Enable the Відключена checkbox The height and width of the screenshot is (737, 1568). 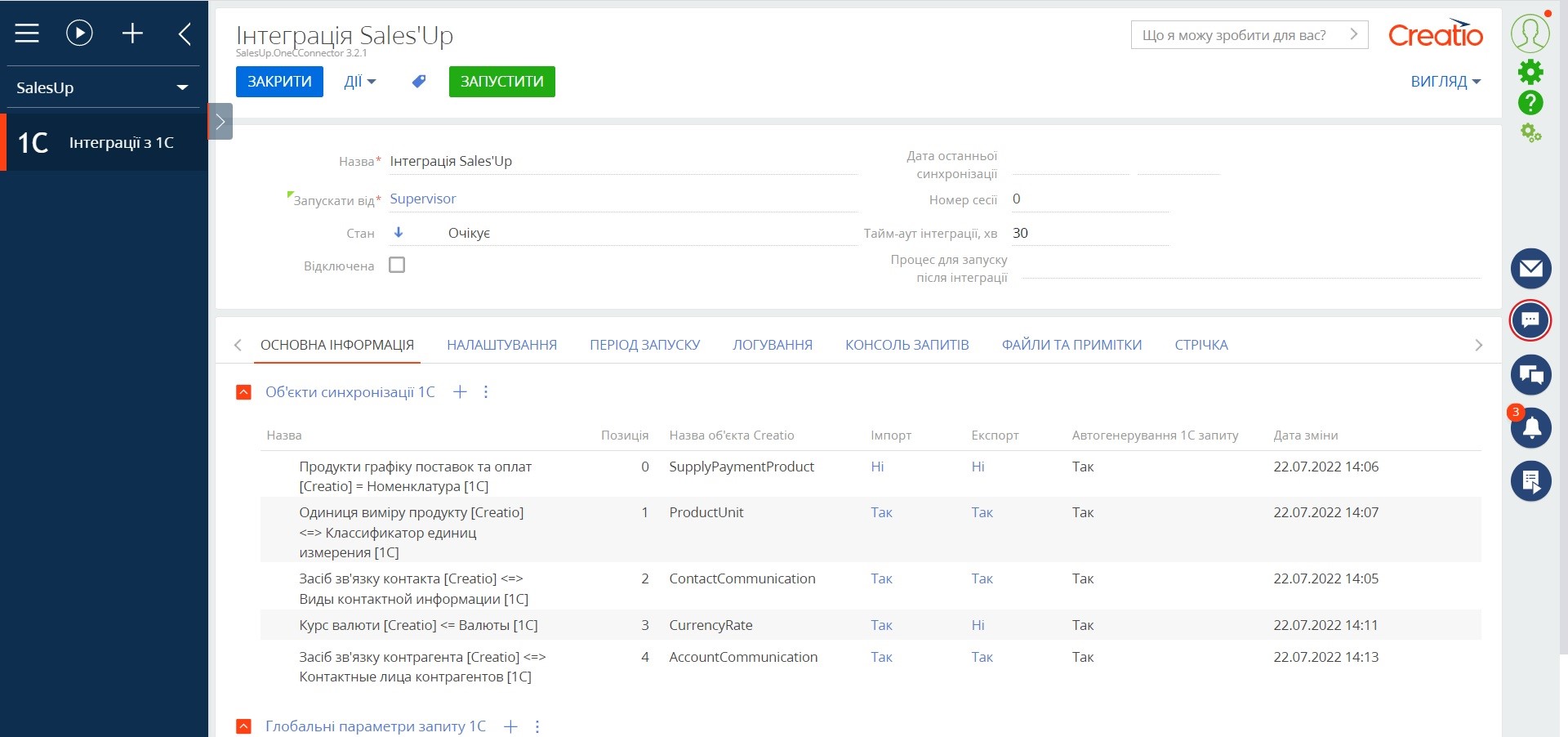[x=397, y=264]
